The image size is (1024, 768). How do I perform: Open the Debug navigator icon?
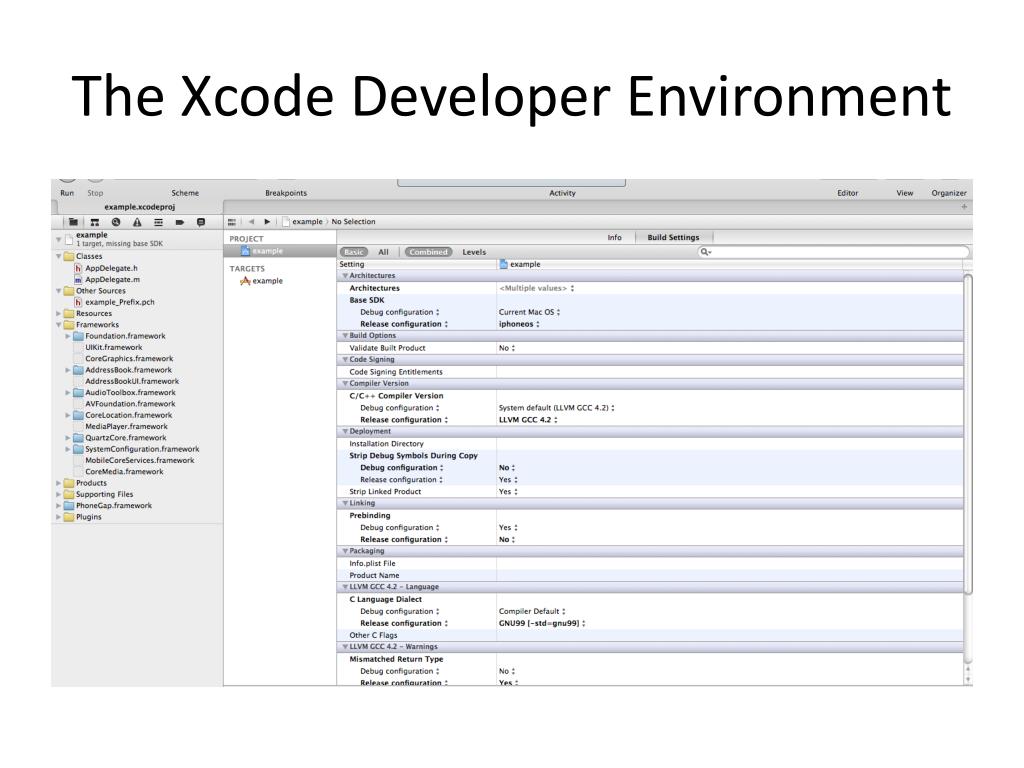[x=158, y=222]
